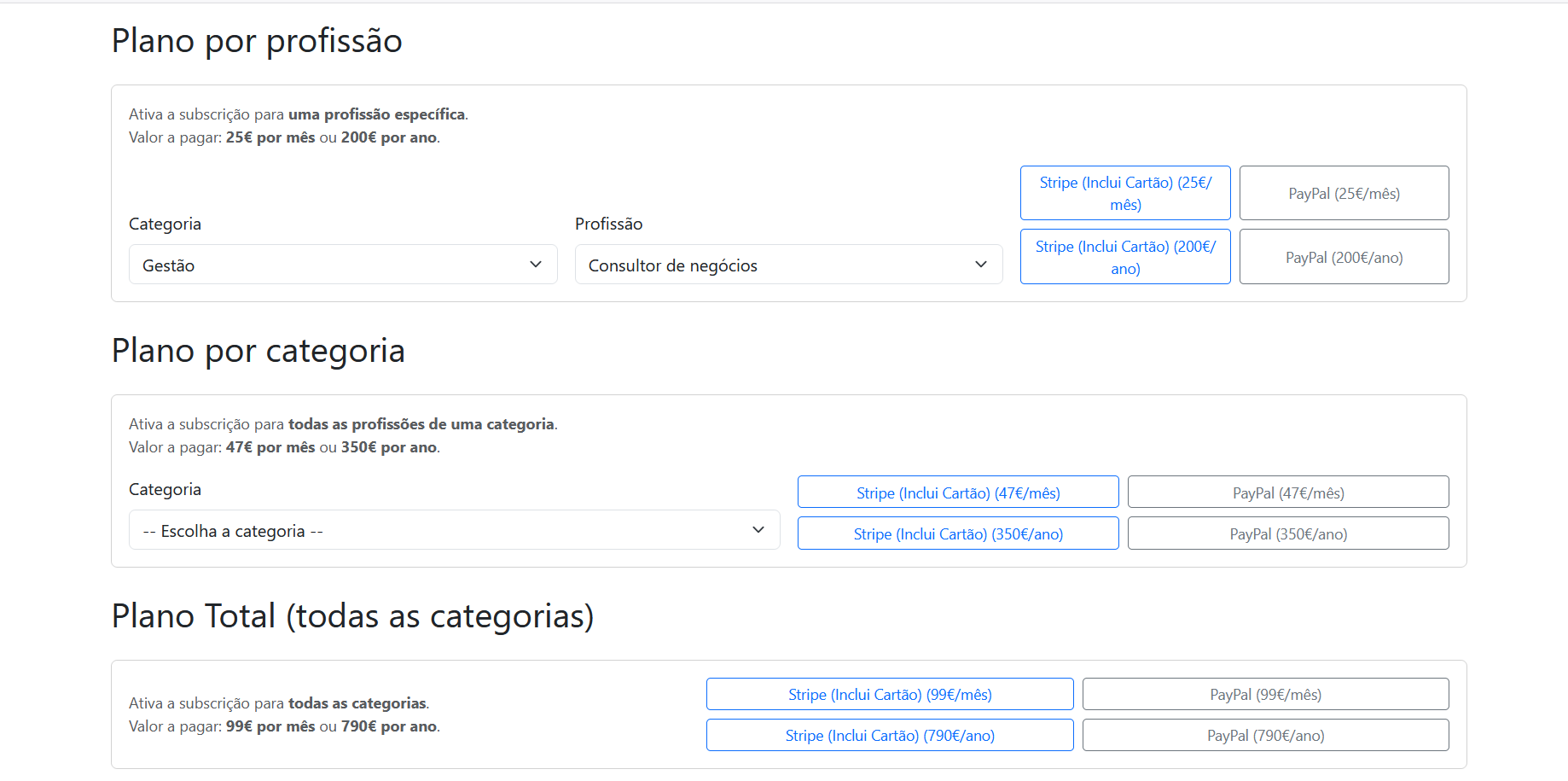Click chevron arrow of category plan dropdown
The height and width of the screenshot is (781, 1568).
(x=758, y=530)
